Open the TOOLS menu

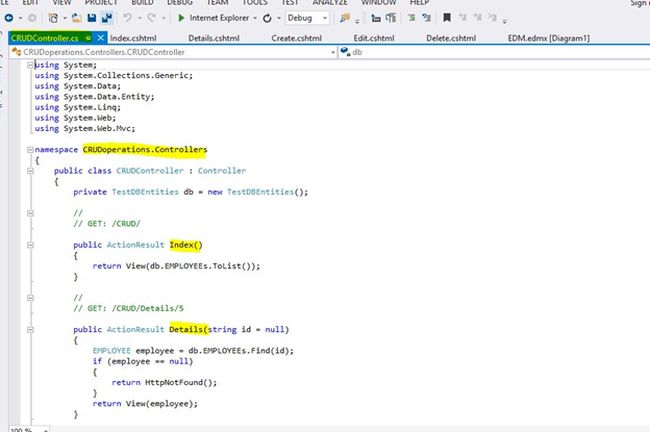[255, 2]
